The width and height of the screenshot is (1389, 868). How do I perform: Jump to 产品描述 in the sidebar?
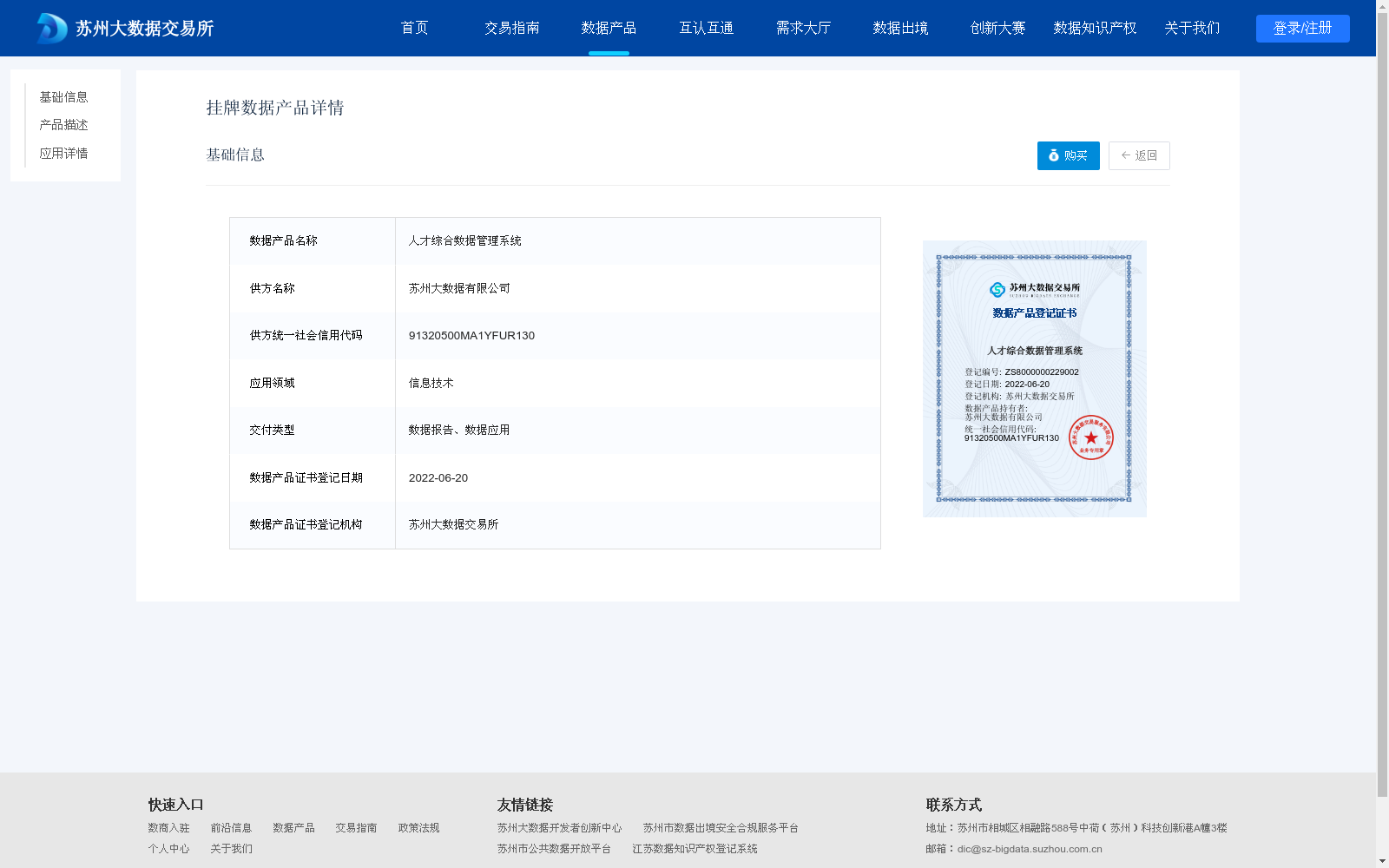tap(63, 125)
